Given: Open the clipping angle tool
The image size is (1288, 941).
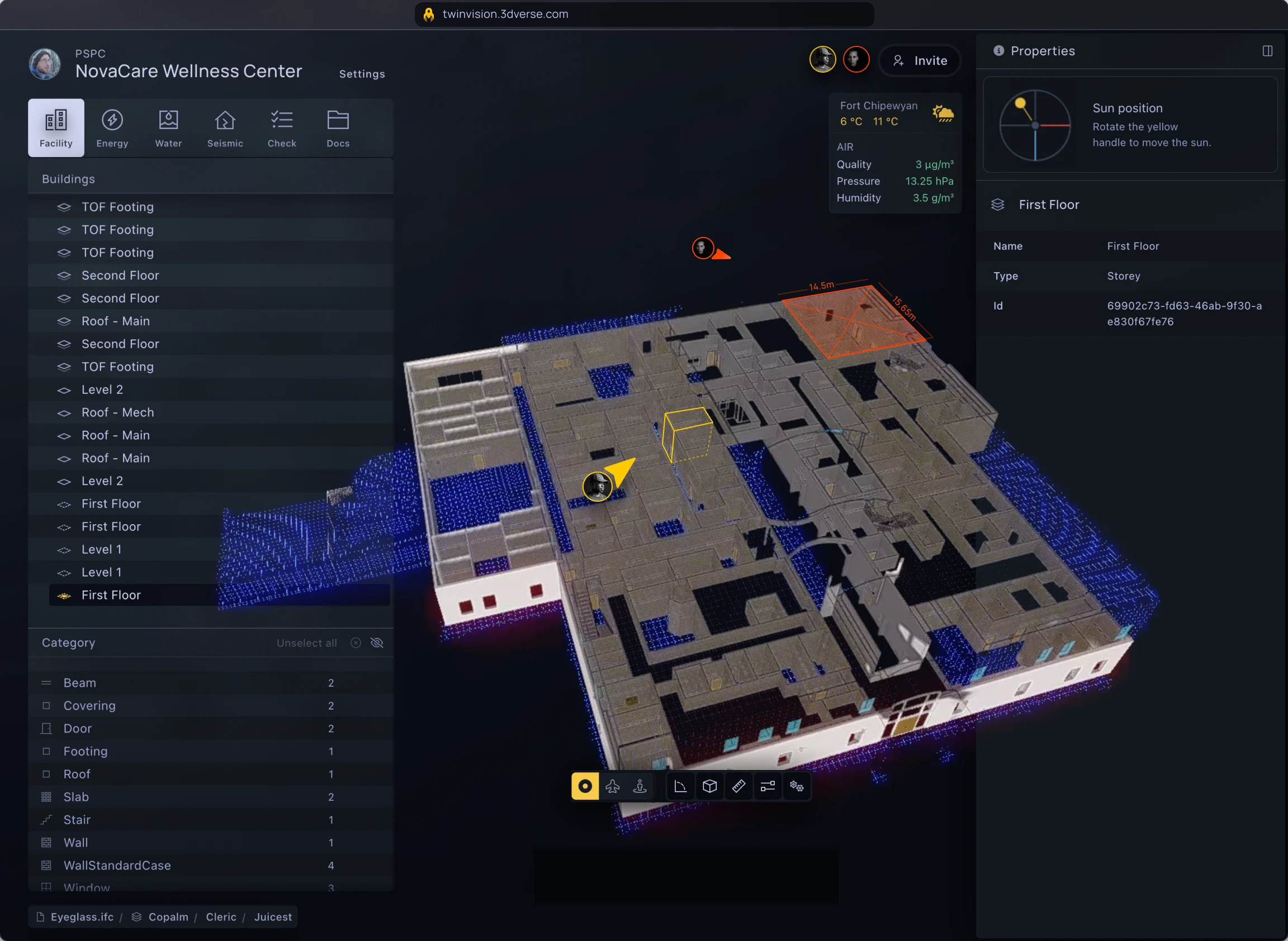Looking at the screenshot, I should (680, 786).
